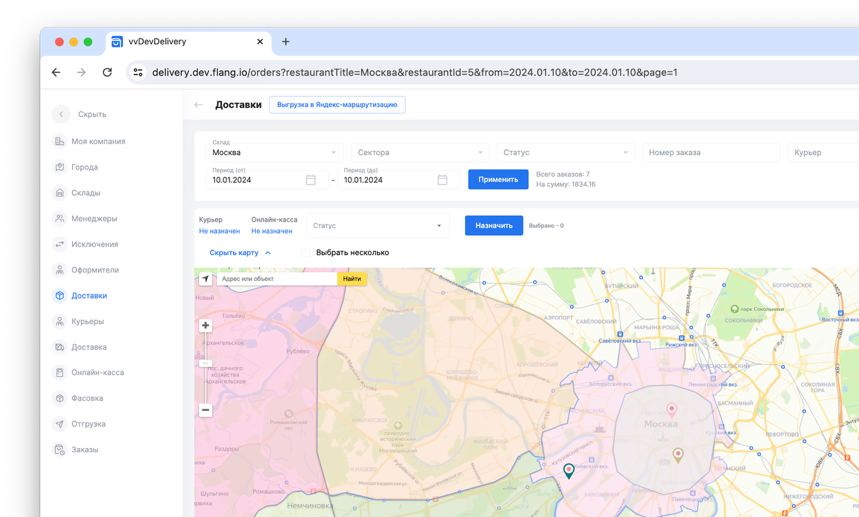Open Оформители in the sidebar

87,270
